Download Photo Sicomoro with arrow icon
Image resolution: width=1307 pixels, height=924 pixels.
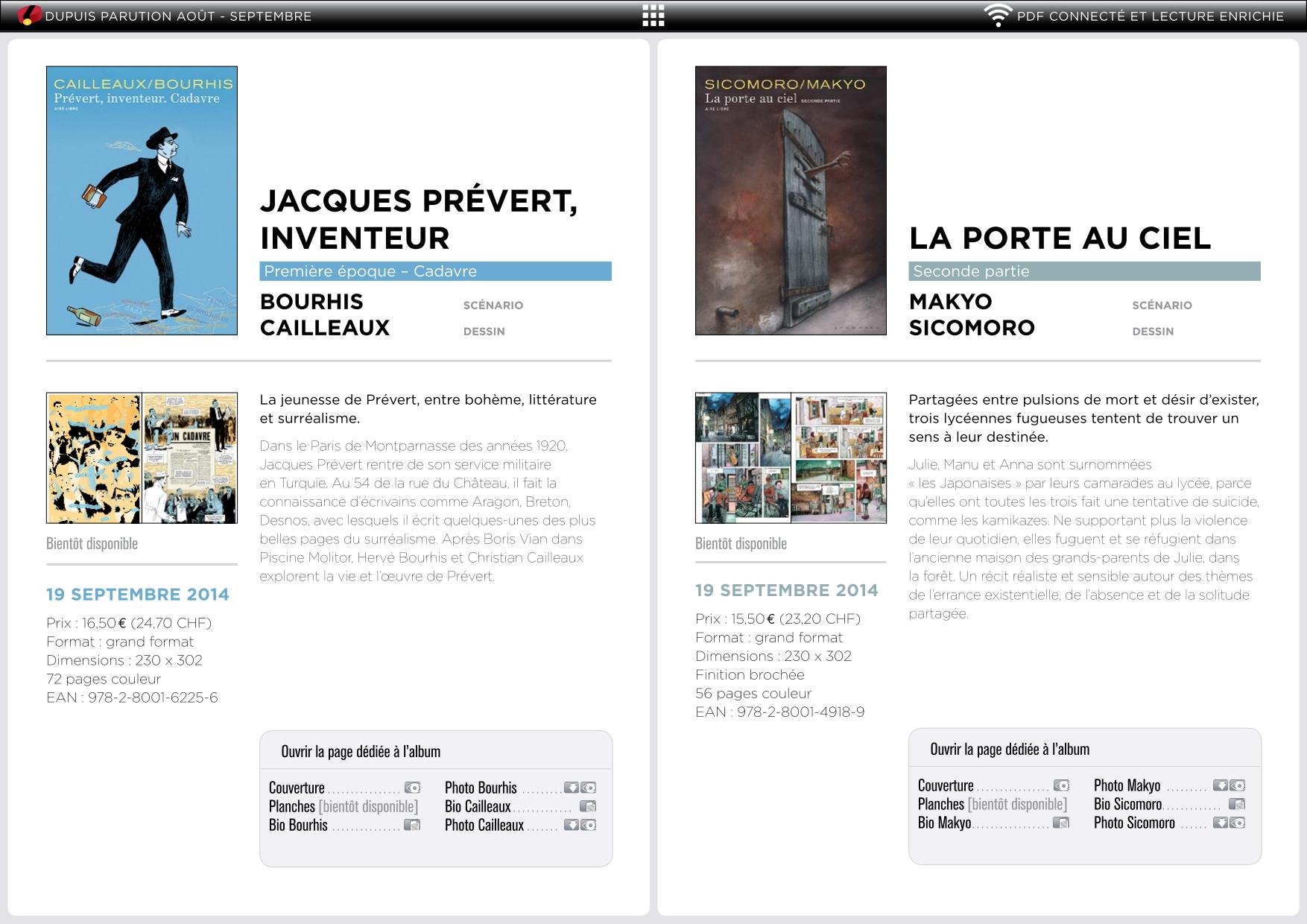coord(1220,823)
